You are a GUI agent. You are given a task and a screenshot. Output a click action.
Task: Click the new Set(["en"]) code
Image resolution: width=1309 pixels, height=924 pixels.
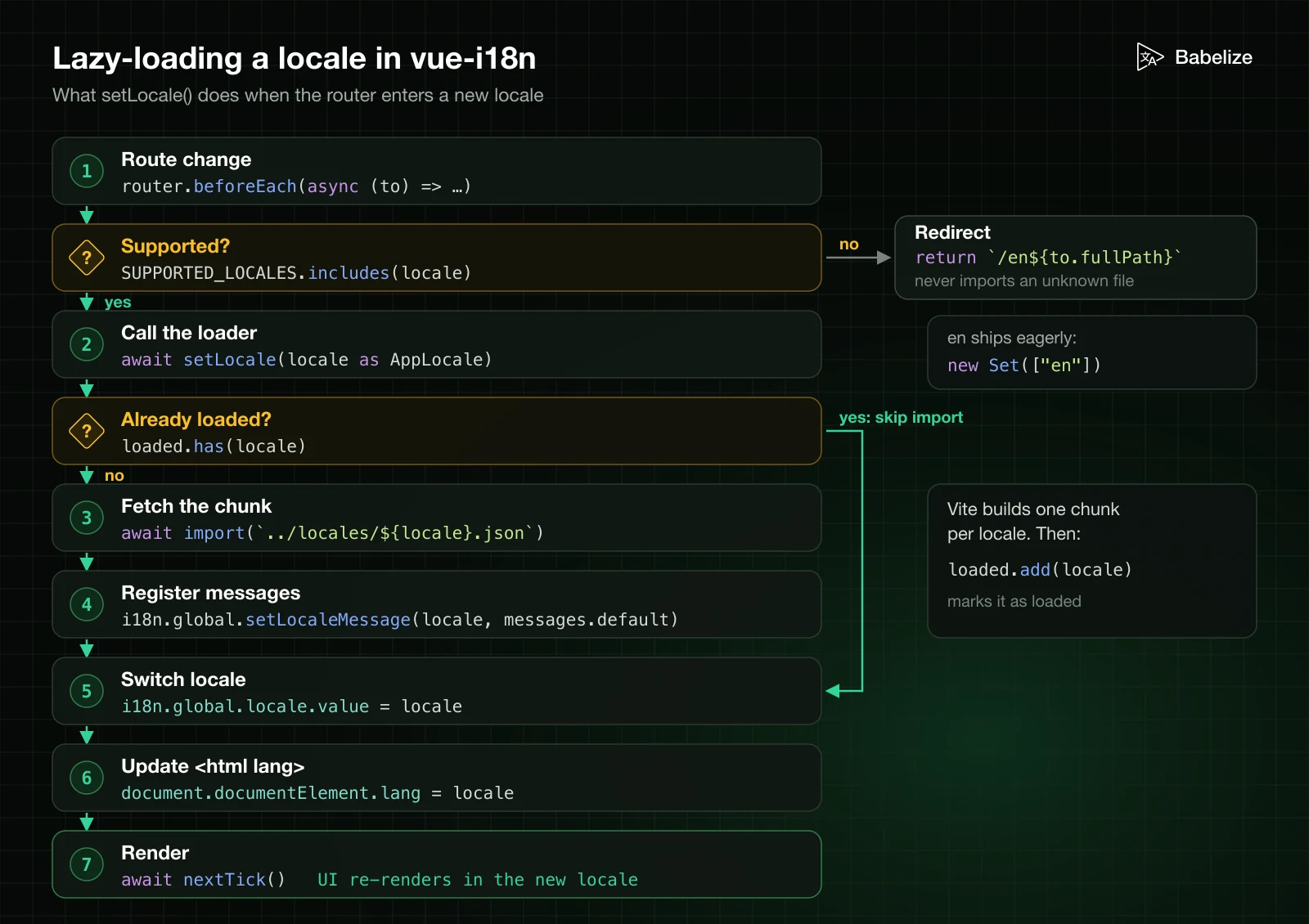pos(1024,366)
